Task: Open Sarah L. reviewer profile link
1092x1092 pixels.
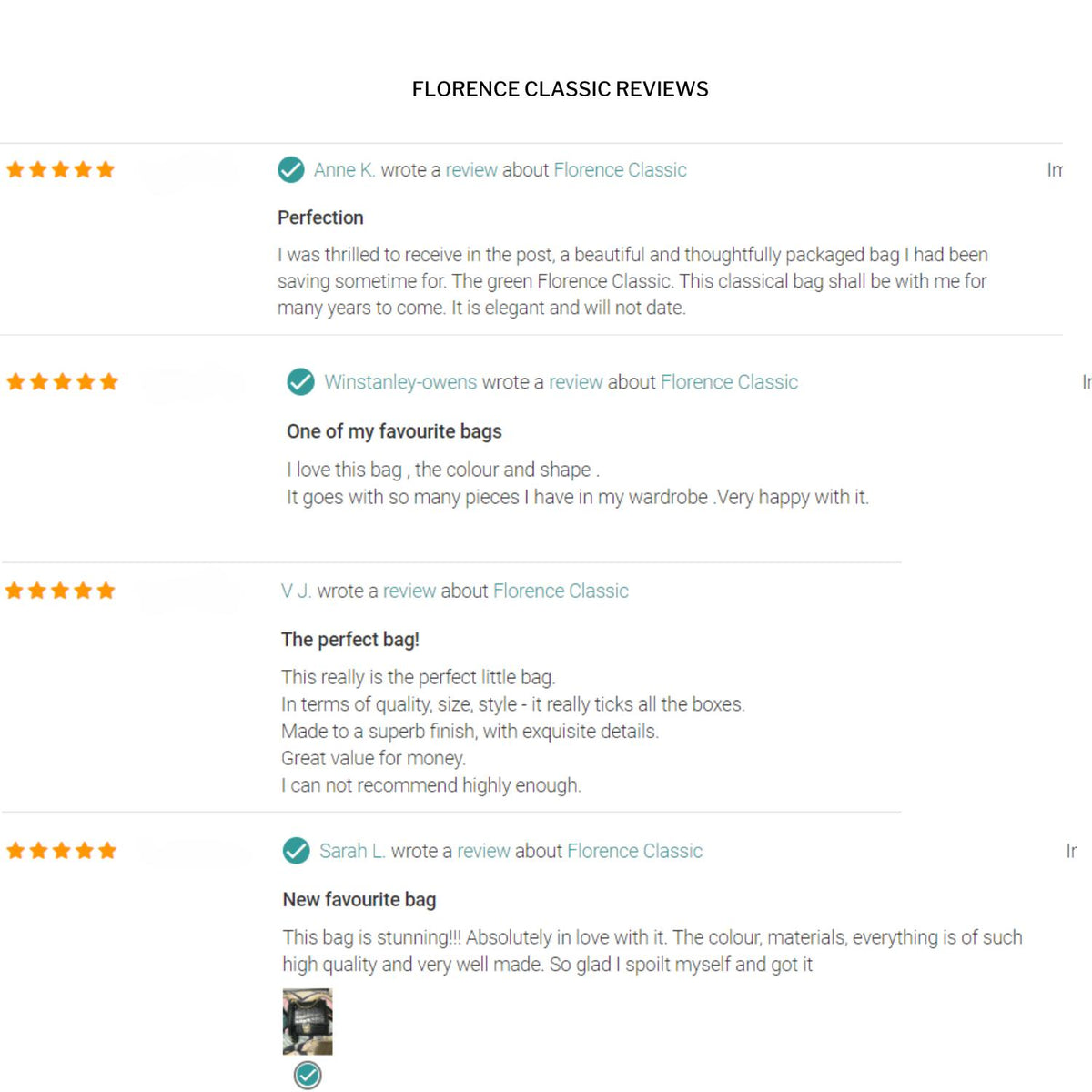Action: 352,851
